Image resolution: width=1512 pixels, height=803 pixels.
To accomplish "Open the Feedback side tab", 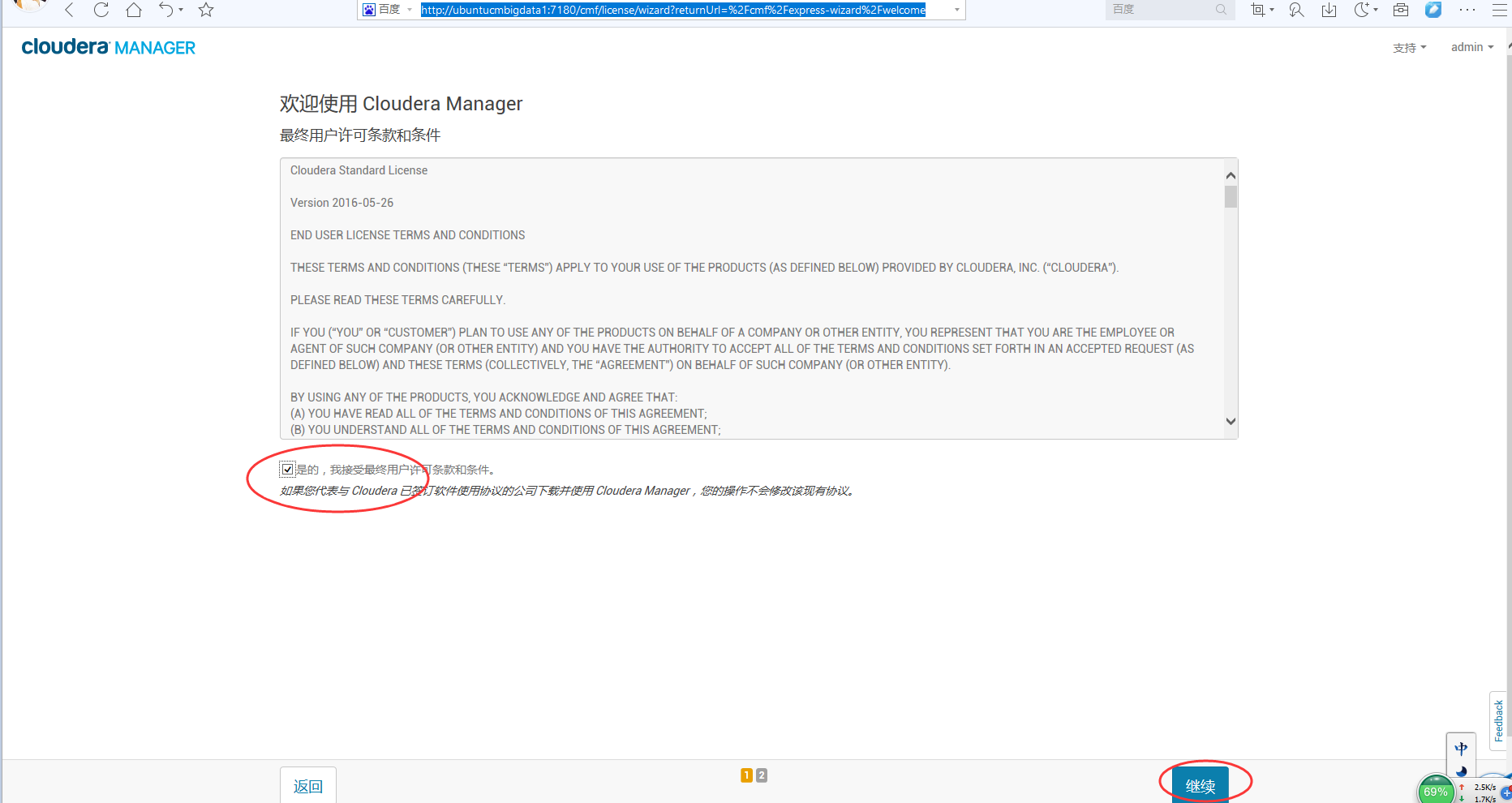I will coord(1498,720).
